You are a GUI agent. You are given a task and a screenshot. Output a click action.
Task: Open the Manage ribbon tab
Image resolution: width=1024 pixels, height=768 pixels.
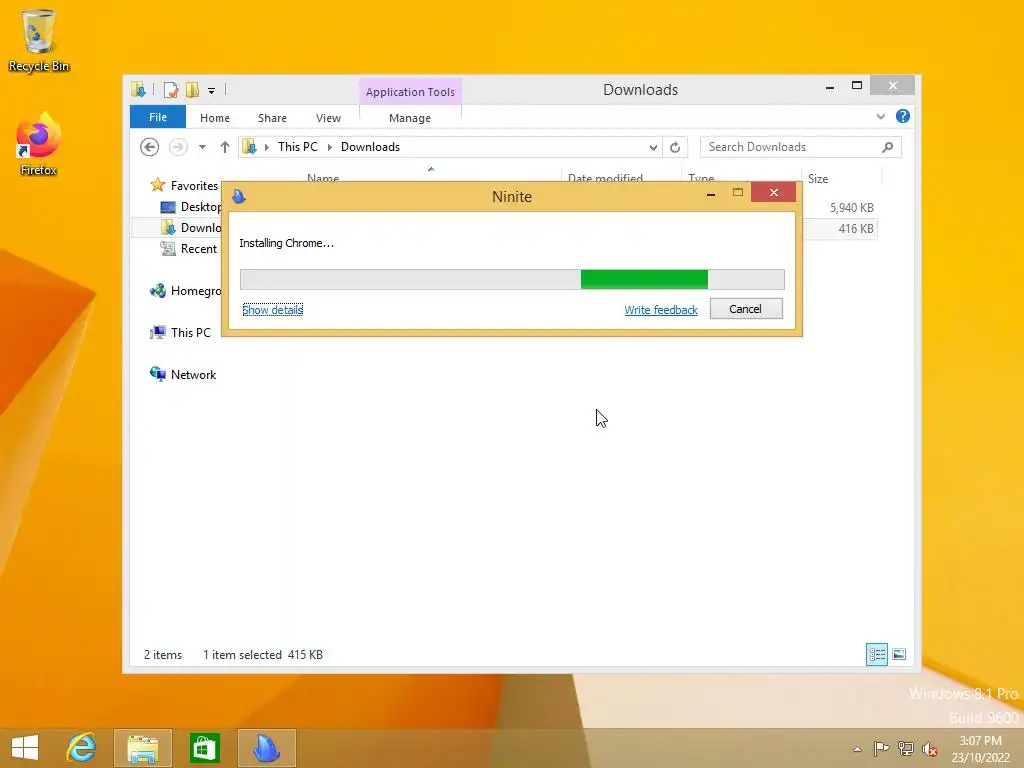410,118
